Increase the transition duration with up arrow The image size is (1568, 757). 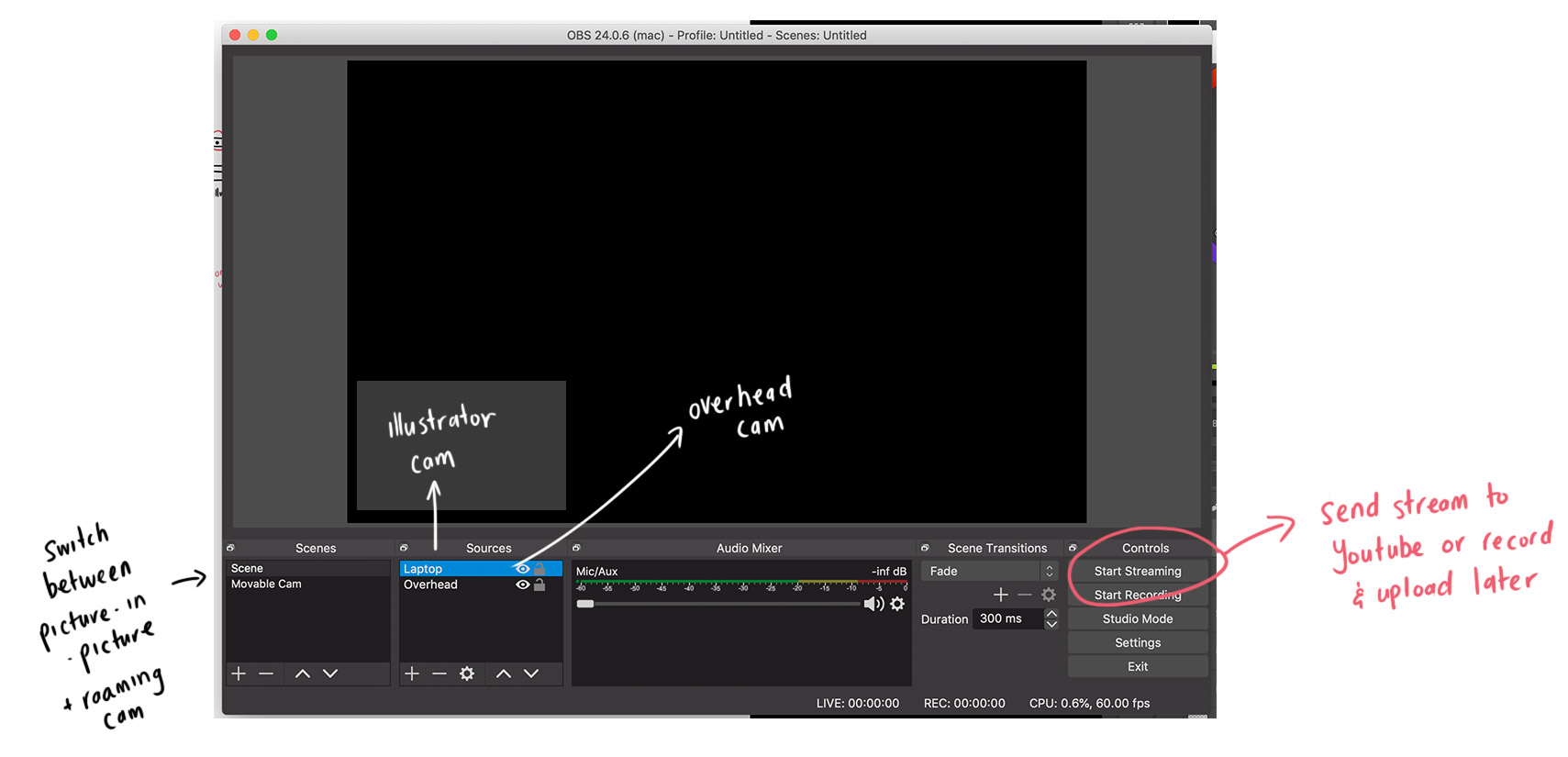(x=1051, y=614)
